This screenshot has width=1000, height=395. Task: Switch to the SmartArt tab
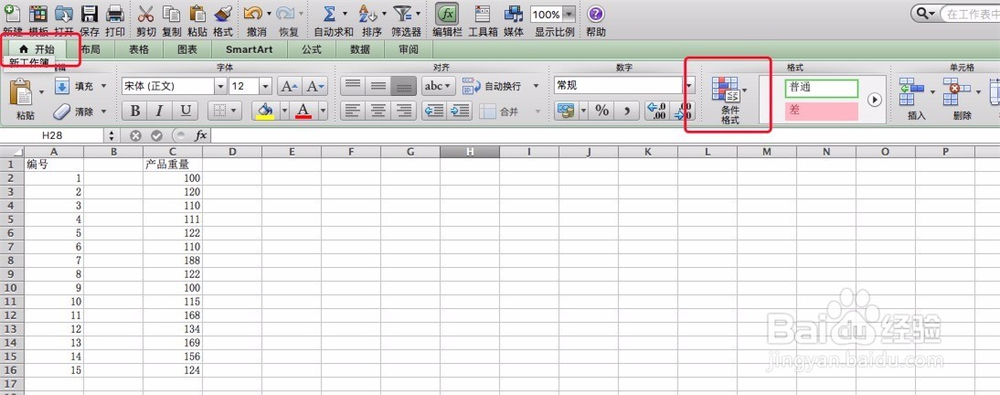coord(249,49)
